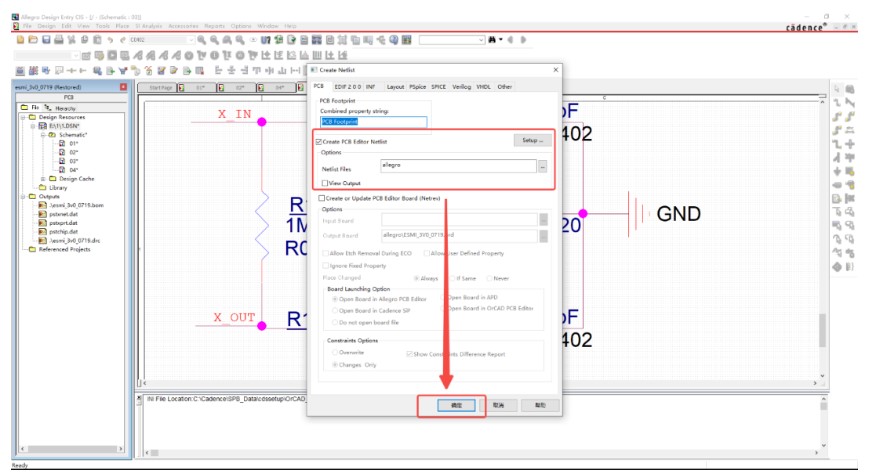Viewport: 871px width, 475px height.
Task: Click the project tree horizontal scrollbar
Action: pos(71,448)
